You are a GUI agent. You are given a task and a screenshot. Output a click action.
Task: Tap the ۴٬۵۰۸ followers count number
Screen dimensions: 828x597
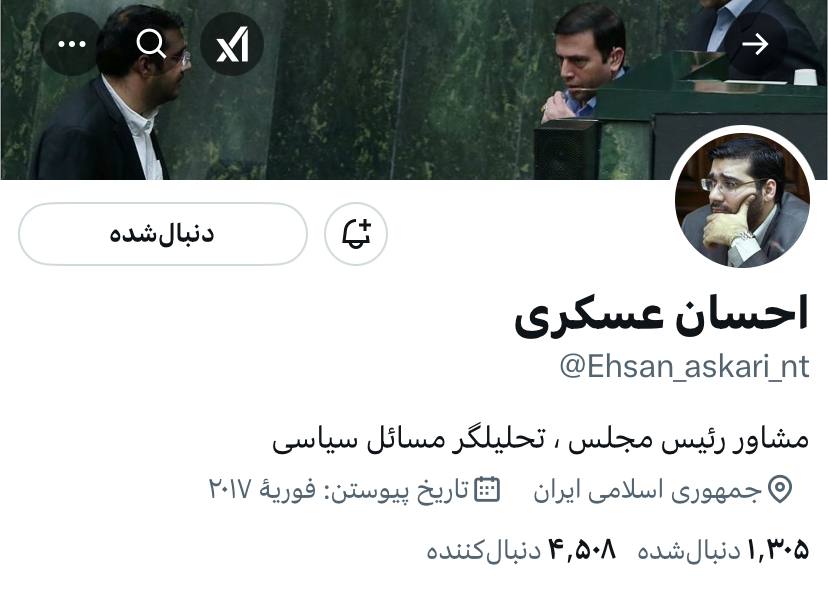pos(582,550)
